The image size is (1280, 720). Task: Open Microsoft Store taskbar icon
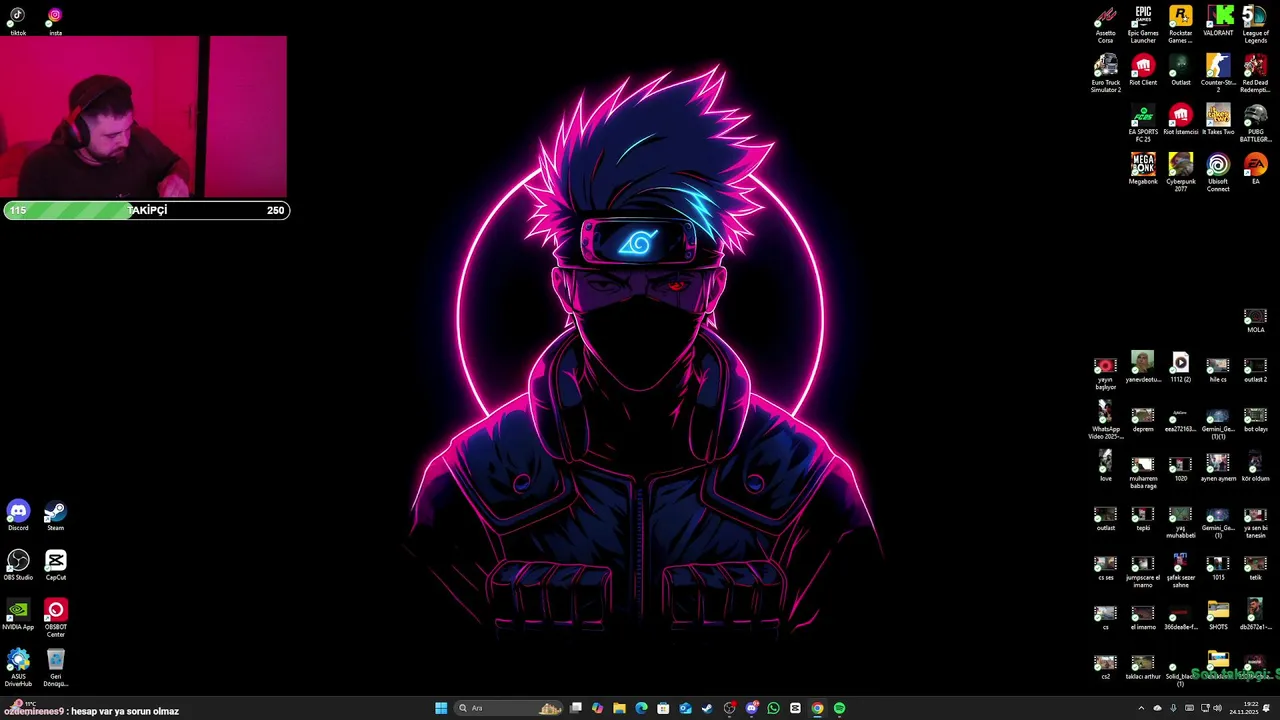point(663,708)
